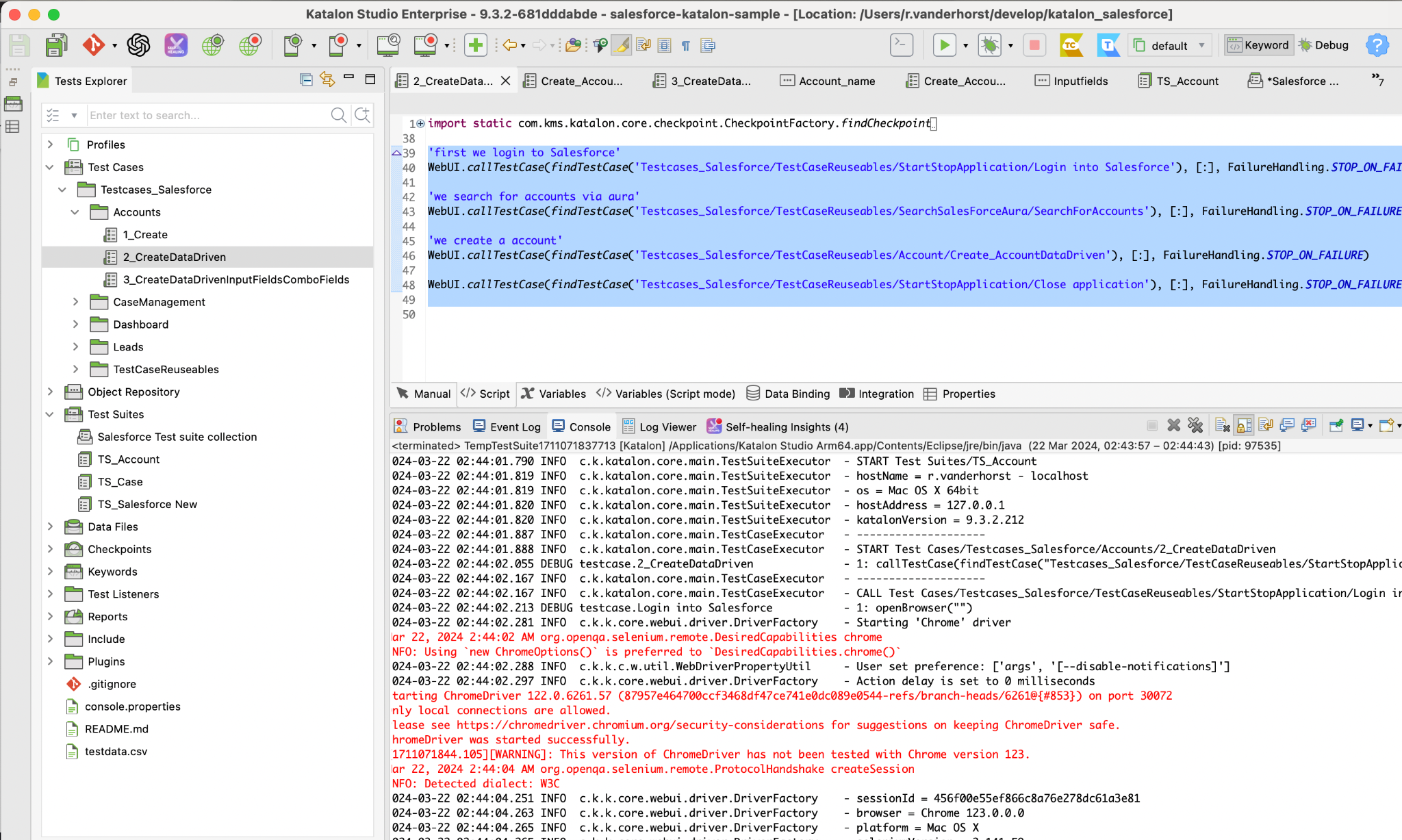Click the blue Help question mark icon
Viewport: 1402px width, 840px height.
pos(1377,45)
